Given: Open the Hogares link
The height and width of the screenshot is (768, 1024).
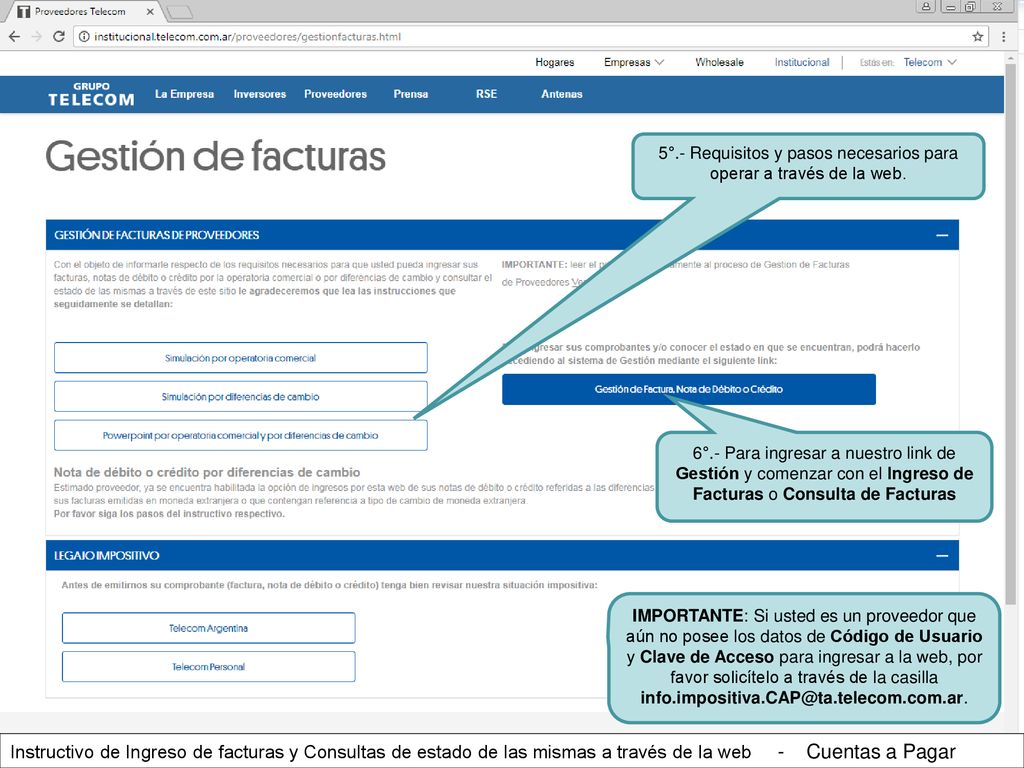Looking at the screenshot, I should (x=554, y=62).
